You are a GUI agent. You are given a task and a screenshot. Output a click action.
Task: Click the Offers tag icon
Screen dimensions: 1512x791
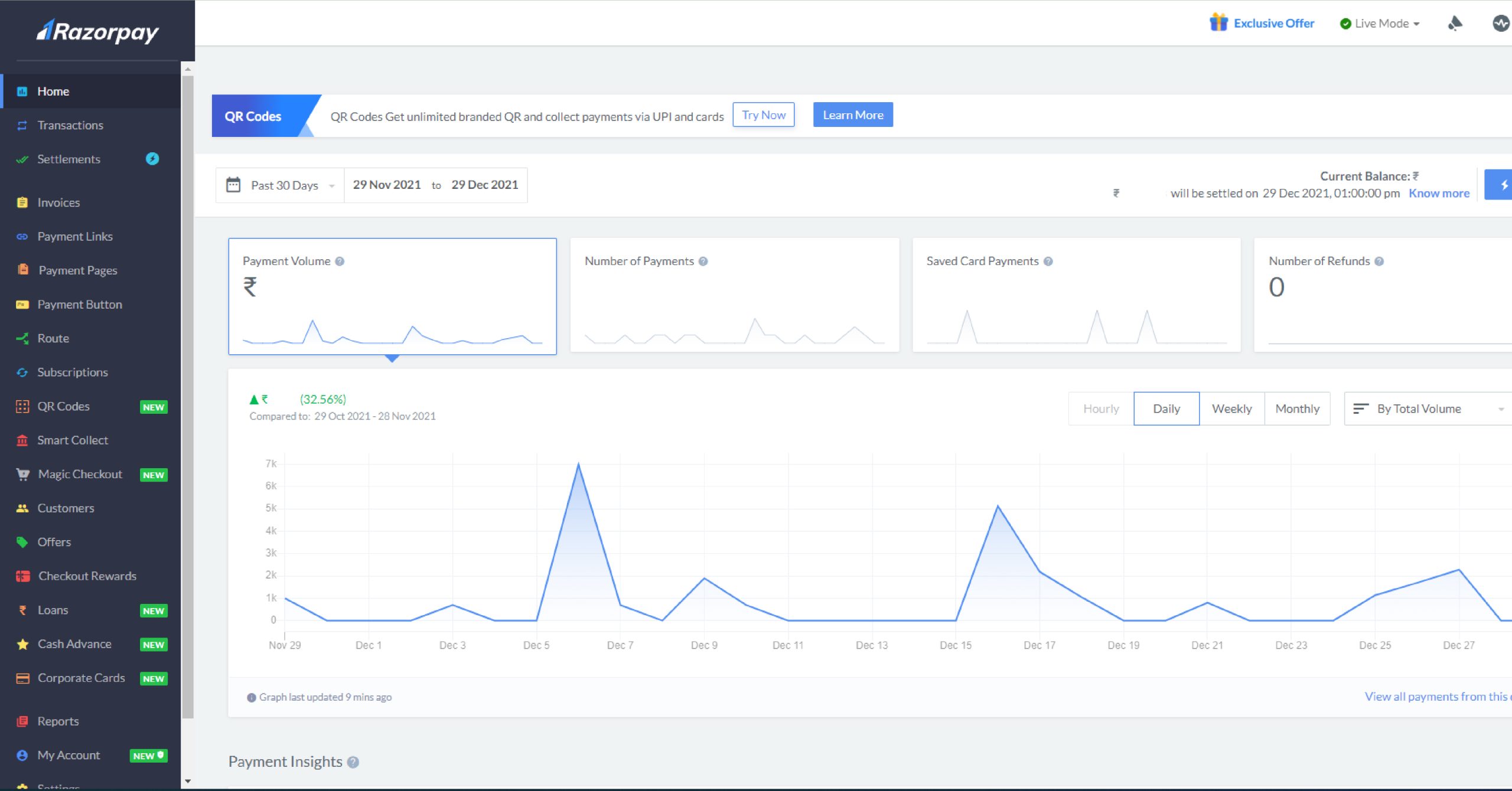pyautogui.click(x=22, y=542)
